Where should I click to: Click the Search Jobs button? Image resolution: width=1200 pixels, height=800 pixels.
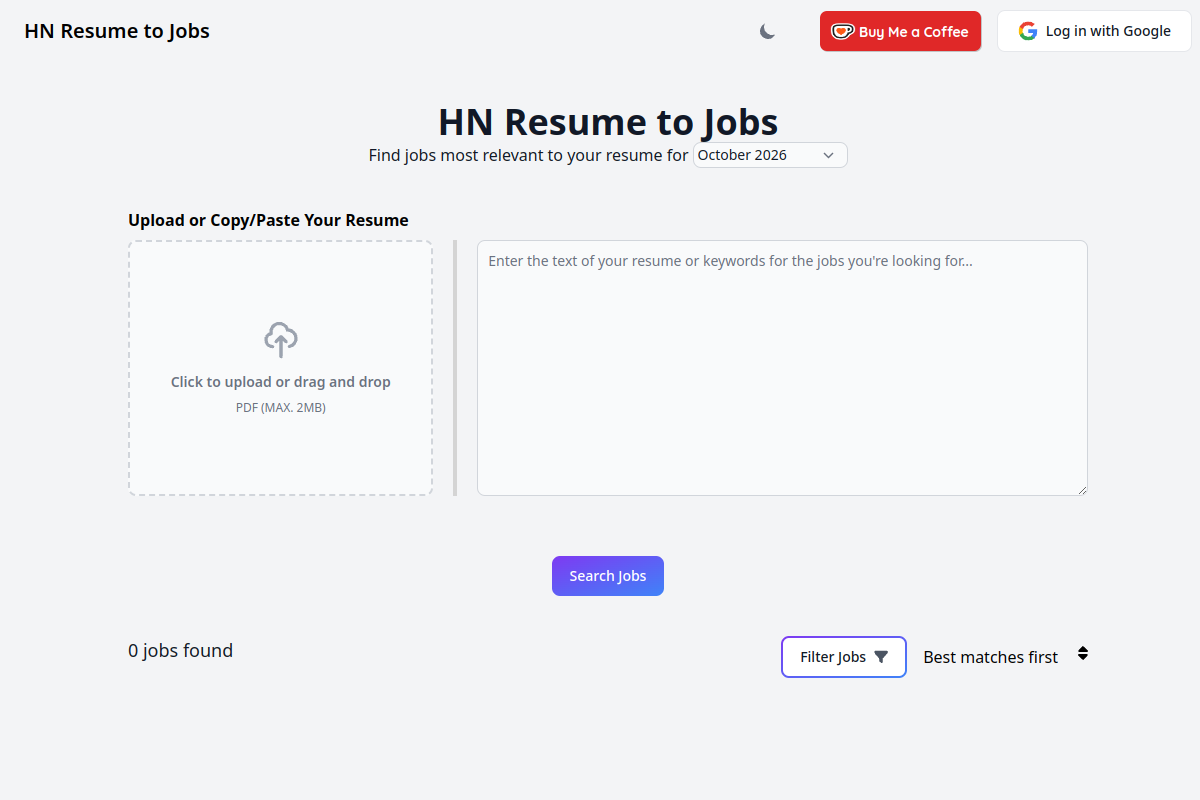[608, 576]
